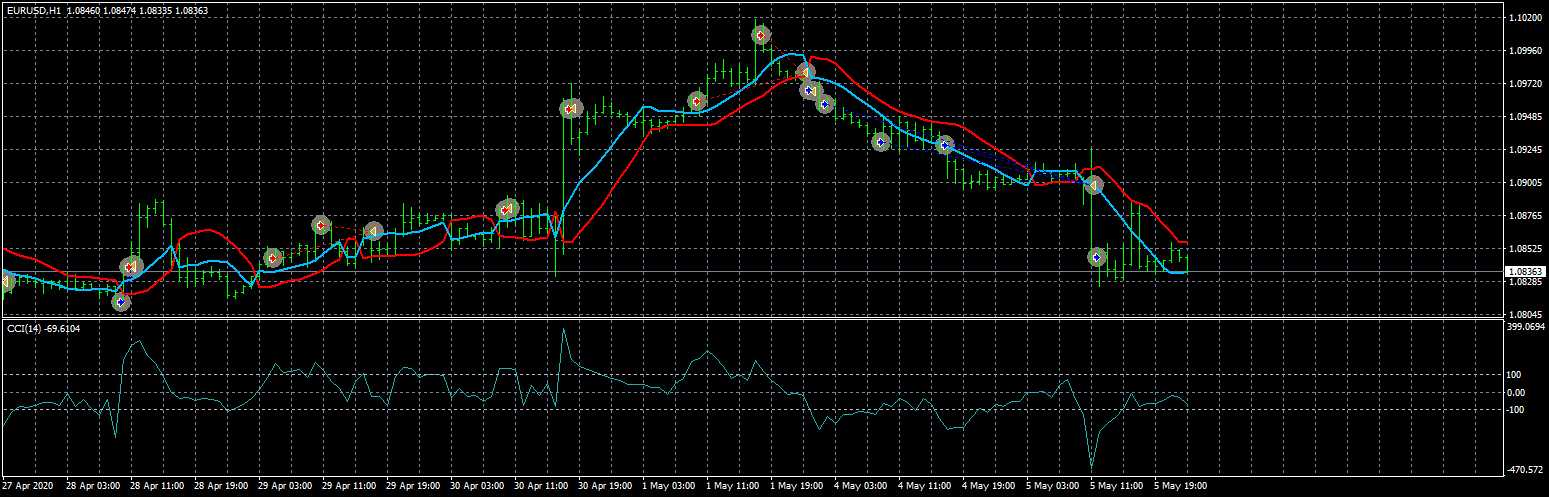
Task: Click the 27 Apr 2020 date label
Action: (27, 487)
